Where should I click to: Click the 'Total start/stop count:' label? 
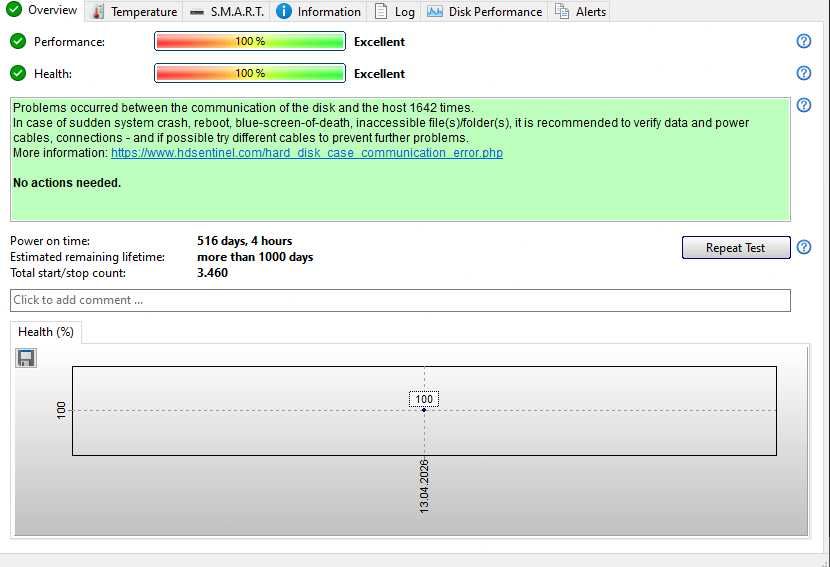tap(68, 273)
